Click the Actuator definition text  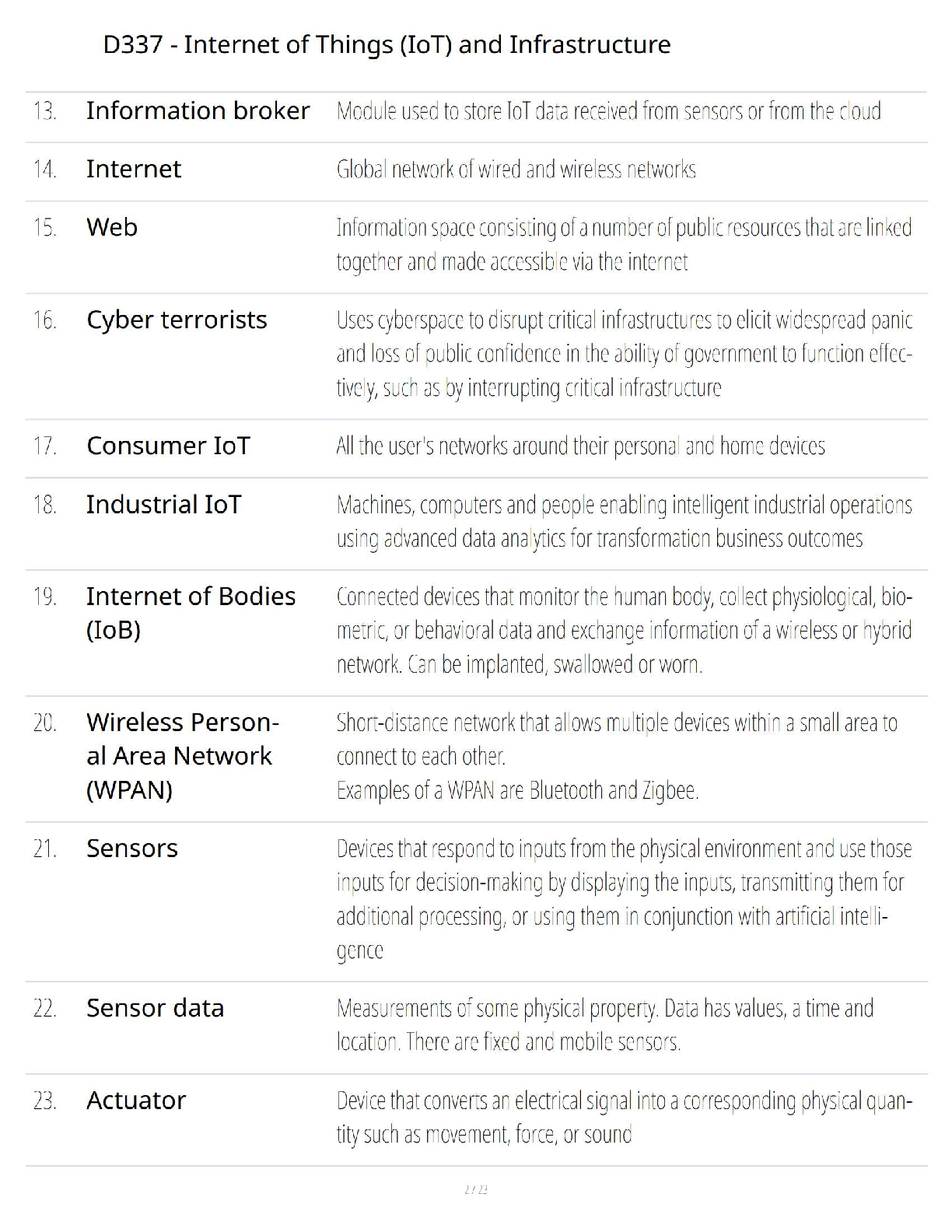[624, 1118]
